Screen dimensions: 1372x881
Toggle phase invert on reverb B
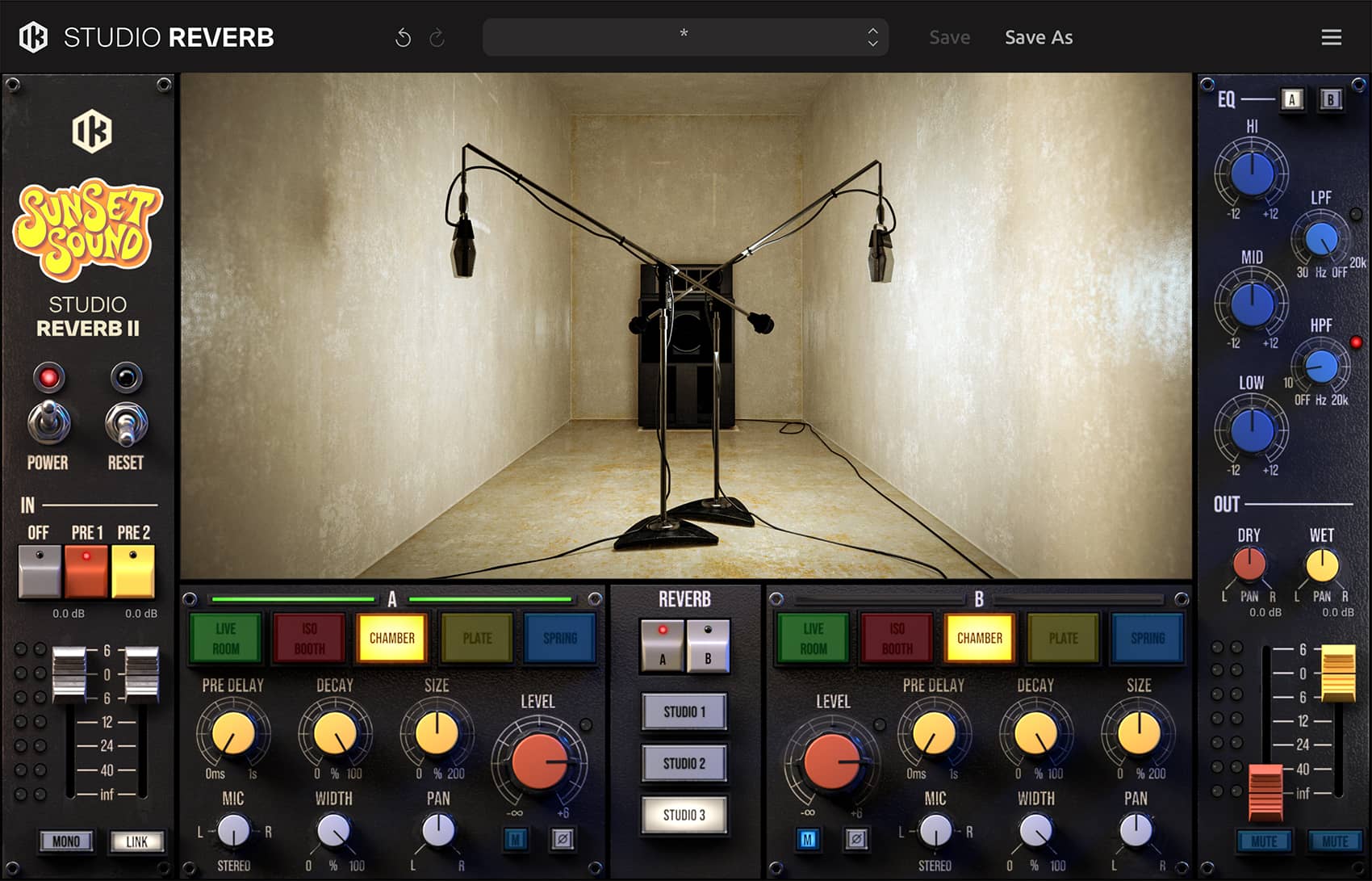tap(856, 839)
